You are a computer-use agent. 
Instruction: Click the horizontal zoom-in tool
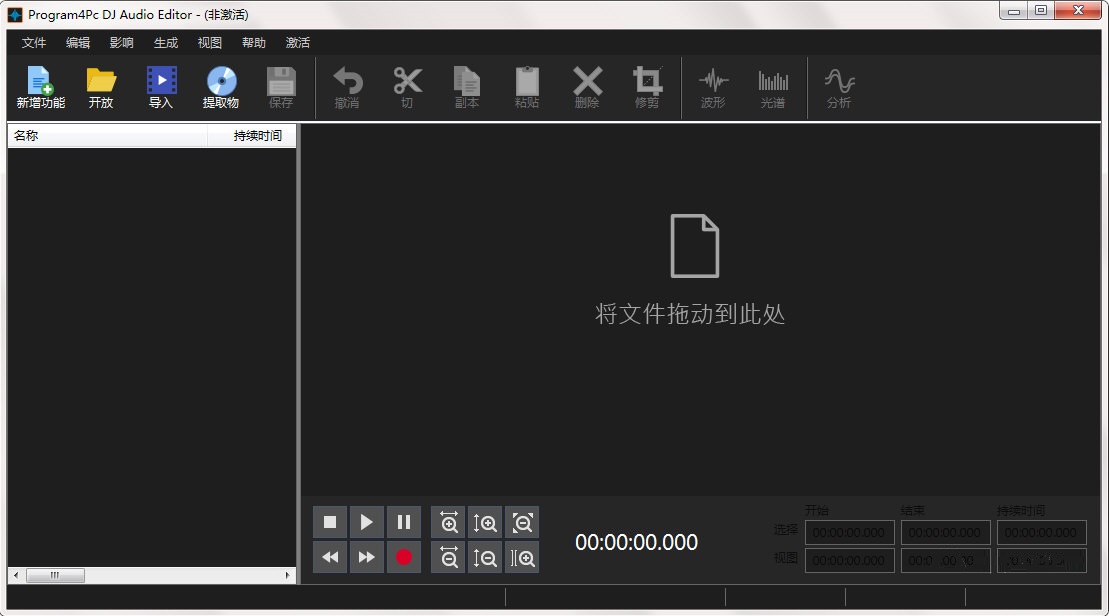click(447, 521)
